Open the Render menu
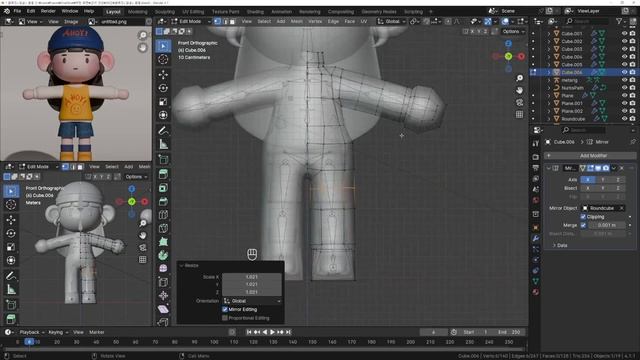The width and height of the screenshot is (640, 360). tap(48, 11)
